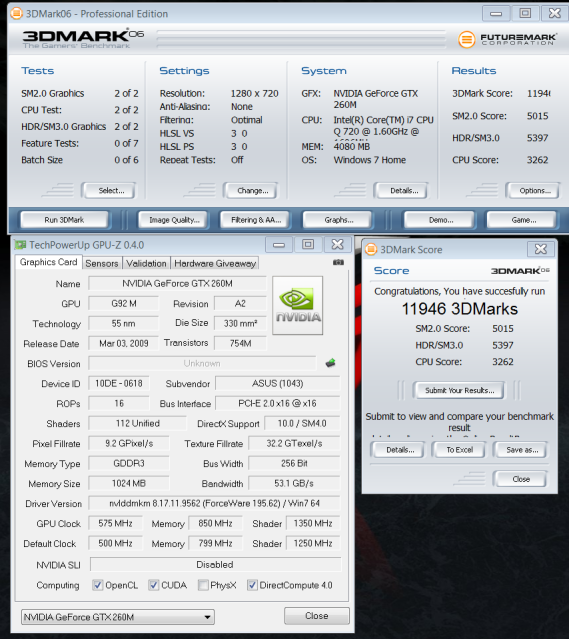Click Close in 3DMark Score window
Viewport: 569px width, 639px height.
(x=520, y=479)
